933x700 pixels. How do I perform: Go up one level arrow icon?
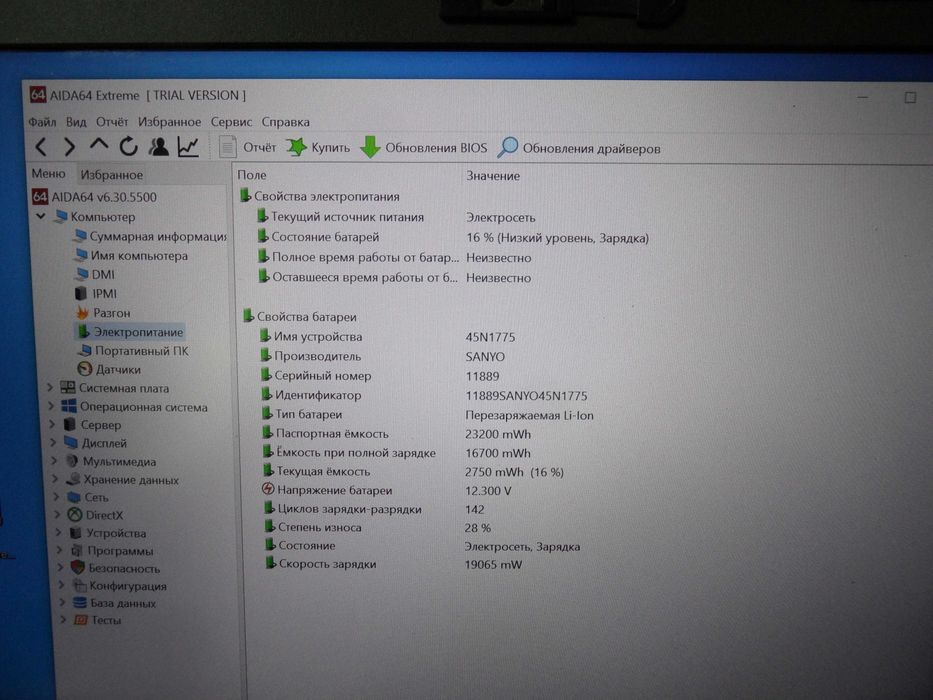pos(99,145)
